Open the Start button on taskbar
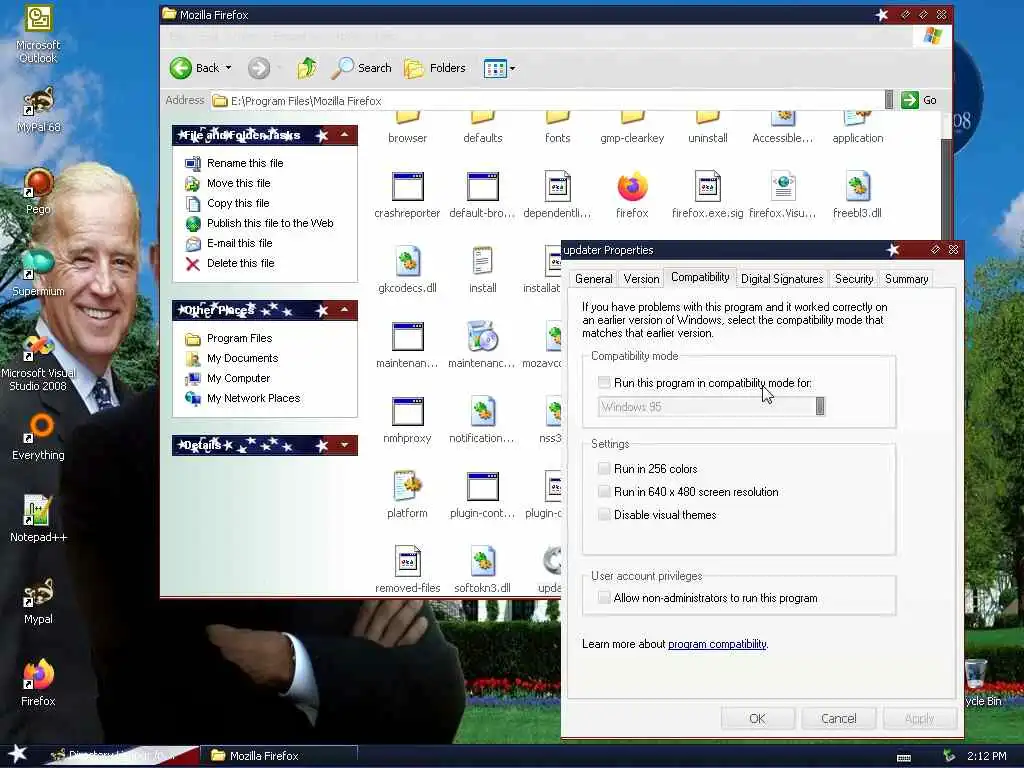Viewport: 1024px width, 768px height. 18,754
